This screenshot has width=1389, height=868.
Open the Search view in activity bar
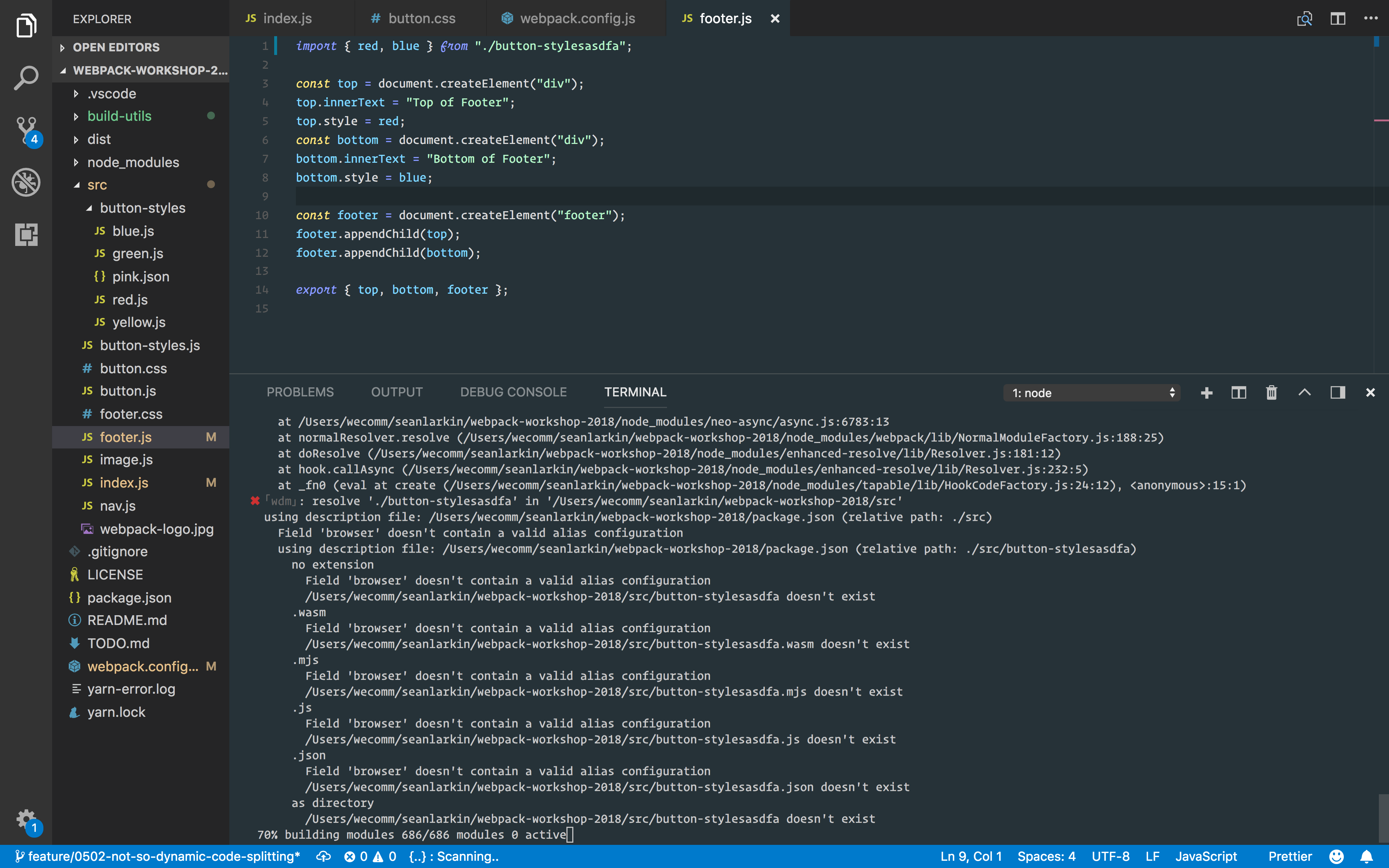(26, 78)
